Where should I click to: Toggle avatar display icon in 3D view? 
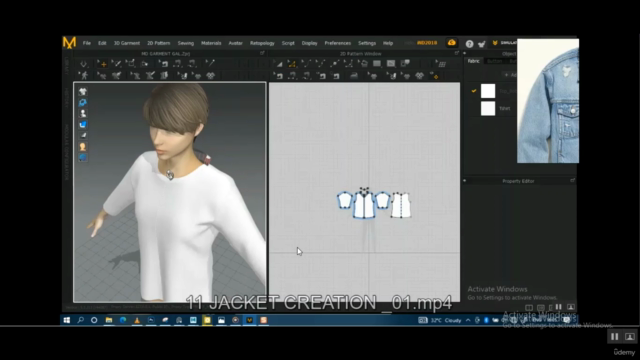(x=83, y=113)
